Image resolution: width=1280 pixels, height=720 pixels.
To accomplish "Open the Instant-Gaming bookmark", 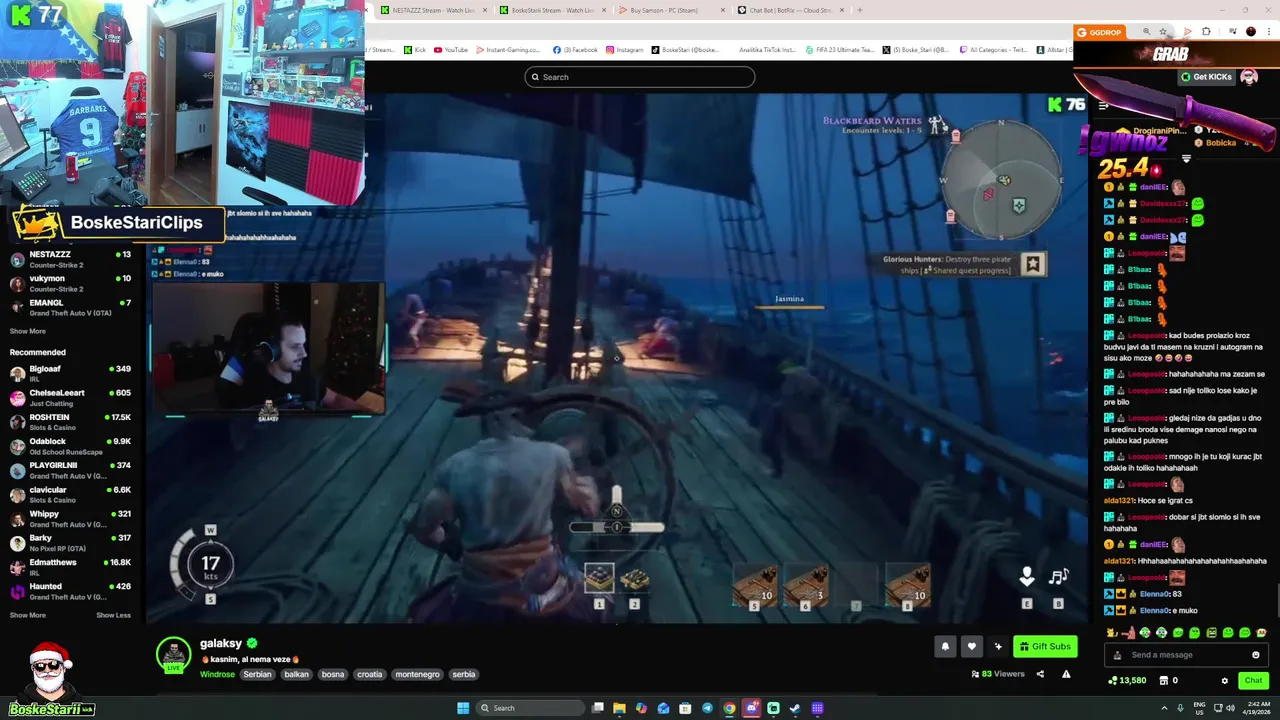I will click(x=508, y=50).
